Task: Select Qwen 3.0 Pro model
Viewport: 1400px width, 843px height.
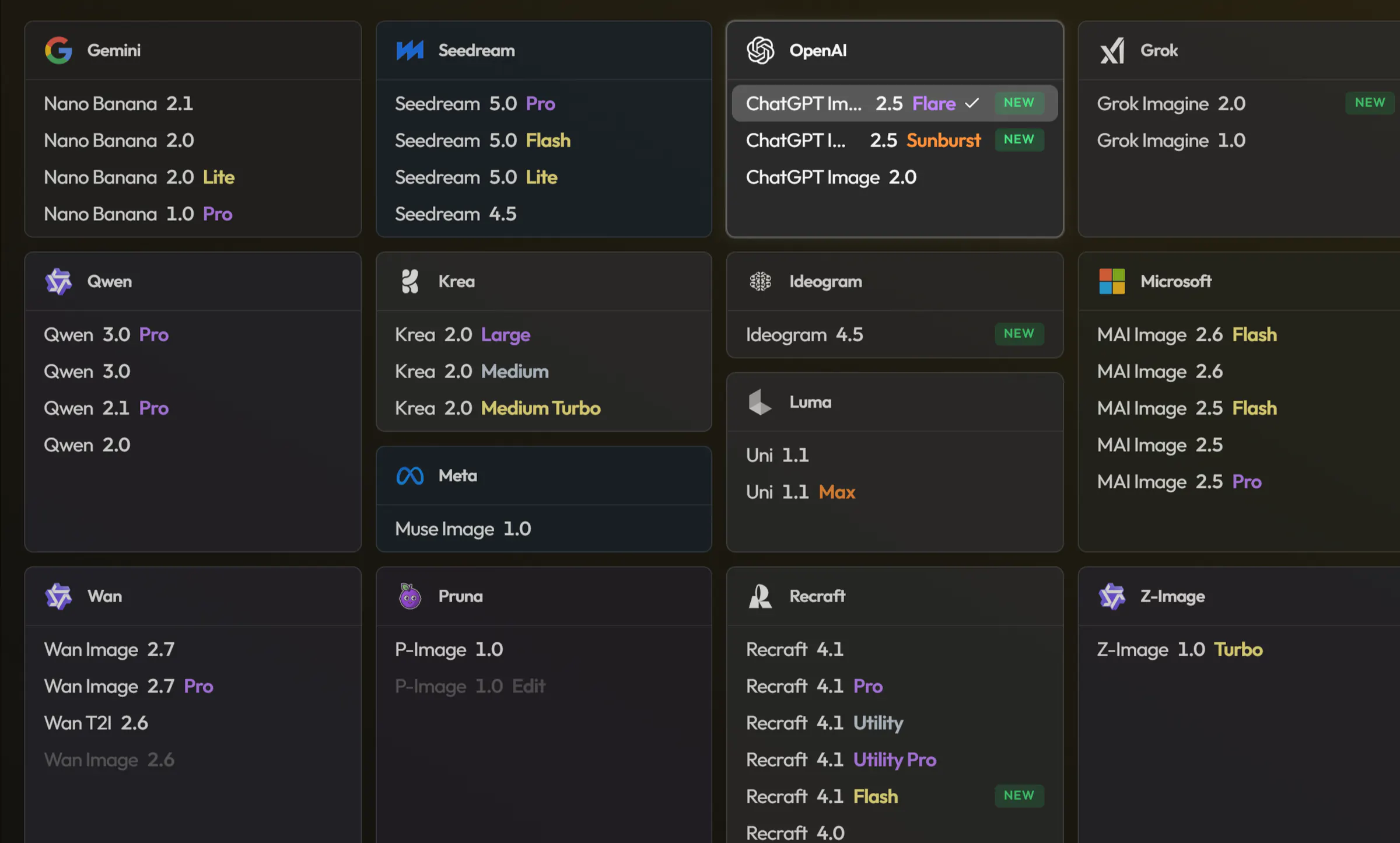Action: tap(193, 334)
